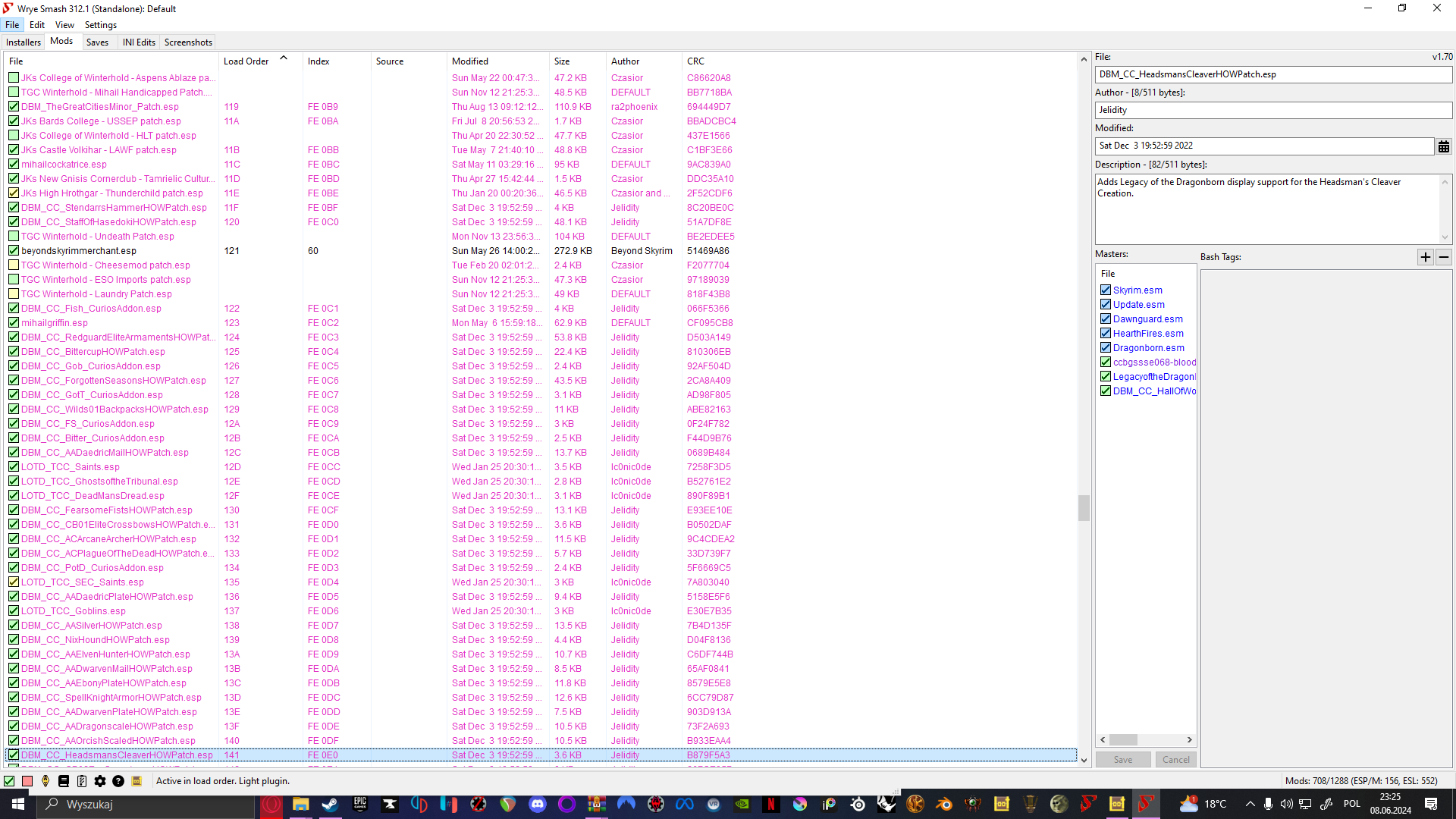Click the minus icon to remove Bash Tag
This screenshot has width=1456, height=819.
pos(1444,257)
